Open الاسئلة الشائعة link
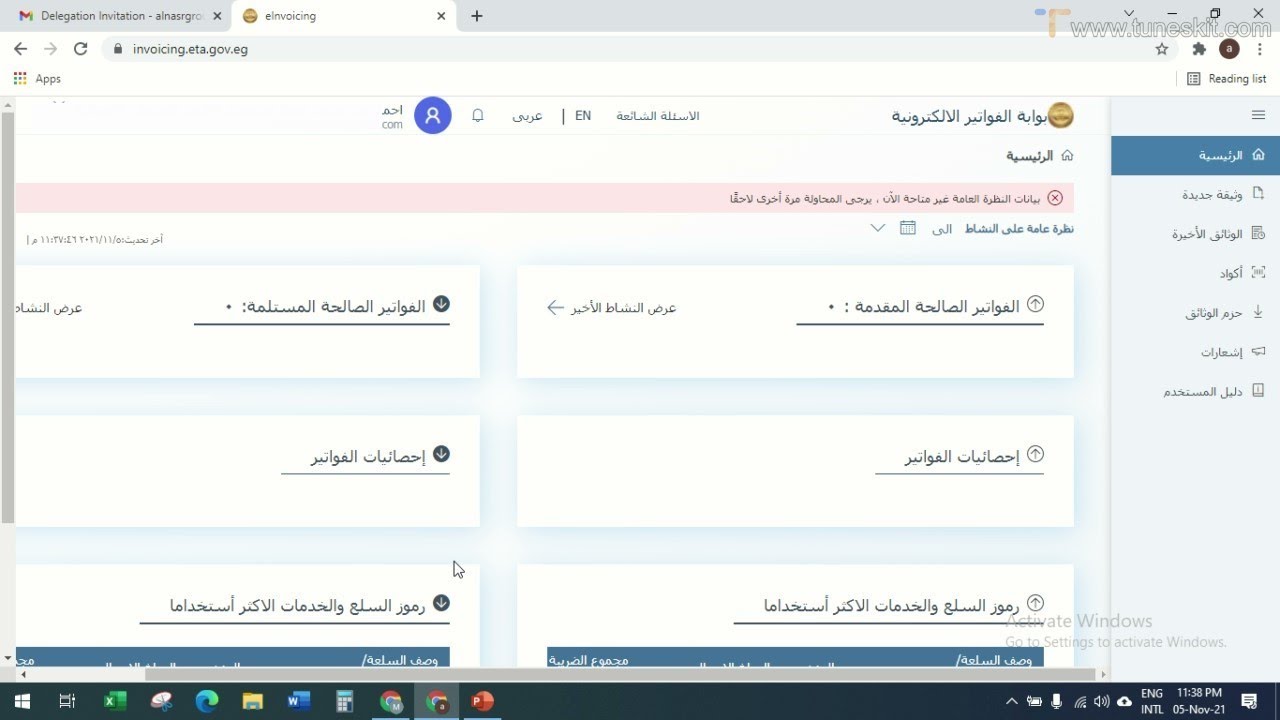Screen dimensions: 1280x720 [x=658, y=116]
